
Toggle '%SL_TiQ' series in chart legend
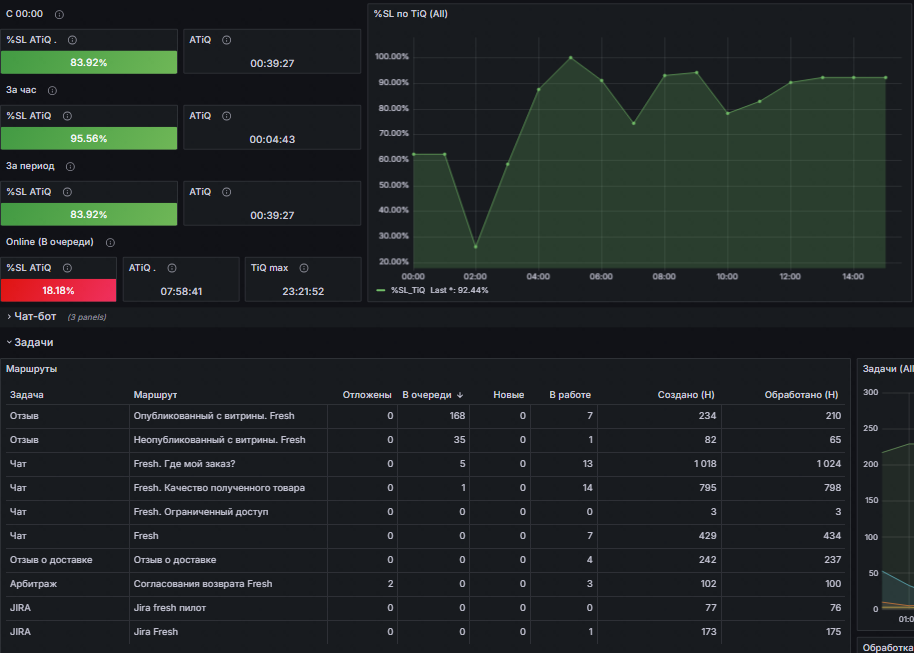click(408, 290)
